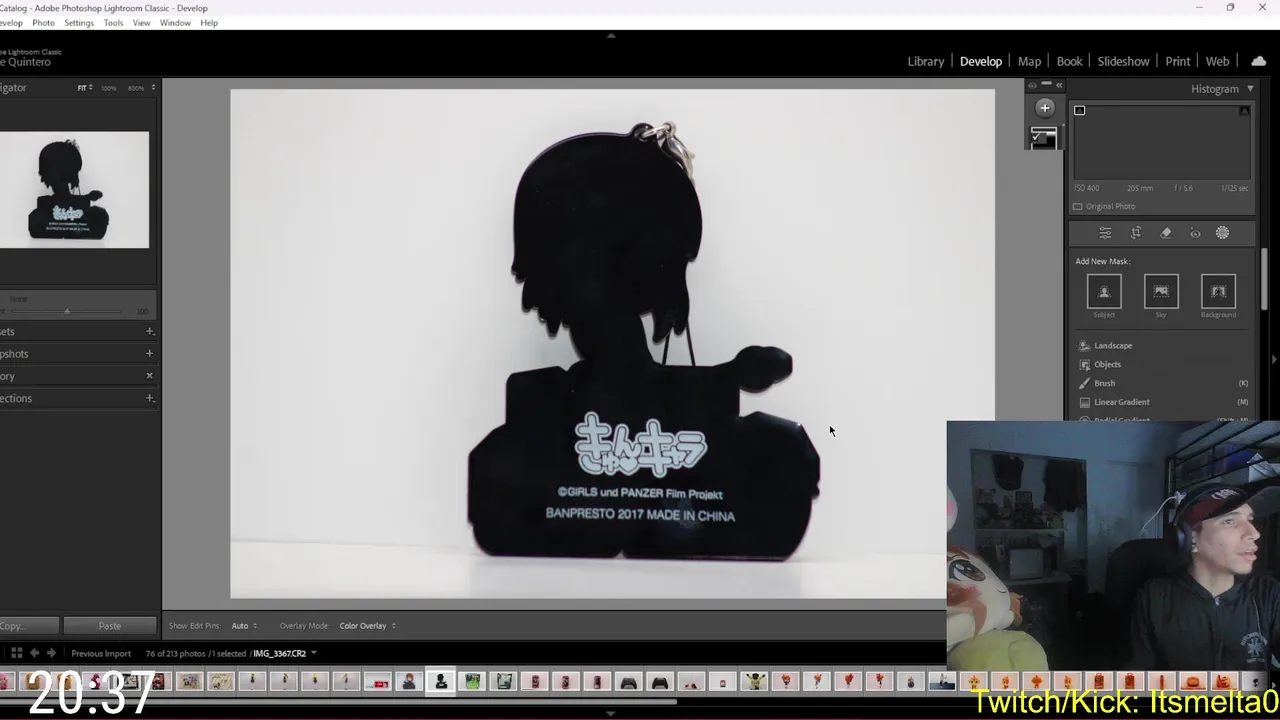Add new snapshot with plus icon
The height and width of the screenshot is (720, 1280).
149,353
